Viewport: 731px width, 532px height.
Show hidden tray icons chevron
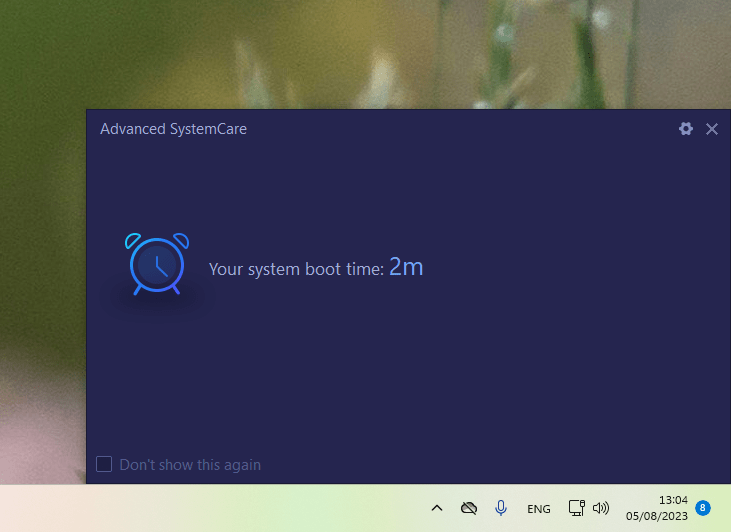click(x=437, y=508)
